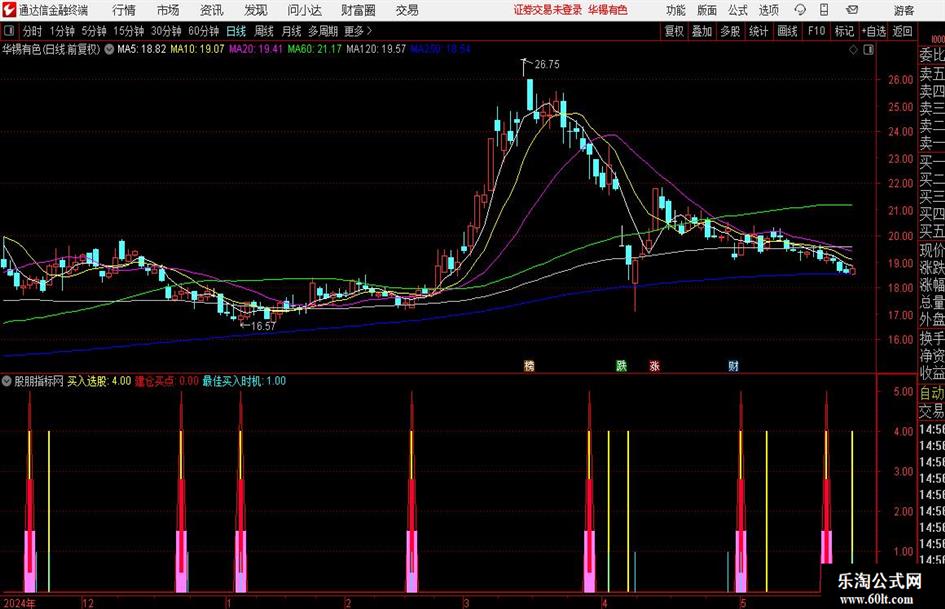Viewport: 945px width, 609px height.
Task: Switch to 60分钟 period
Action: [203, 31]
